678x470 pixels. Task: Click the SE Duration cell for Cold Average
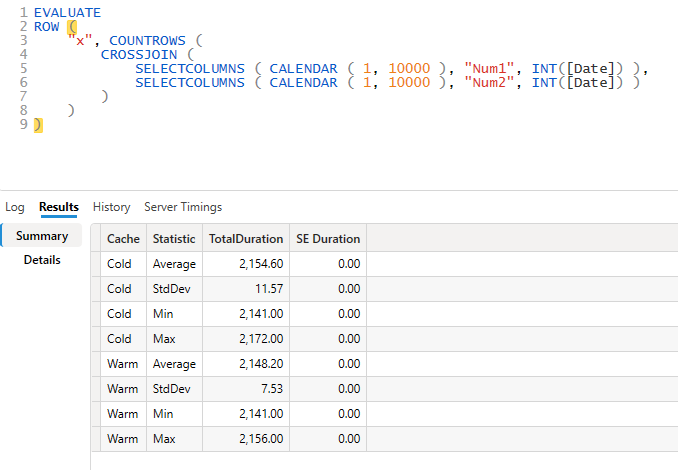click(x=328, y=264)
